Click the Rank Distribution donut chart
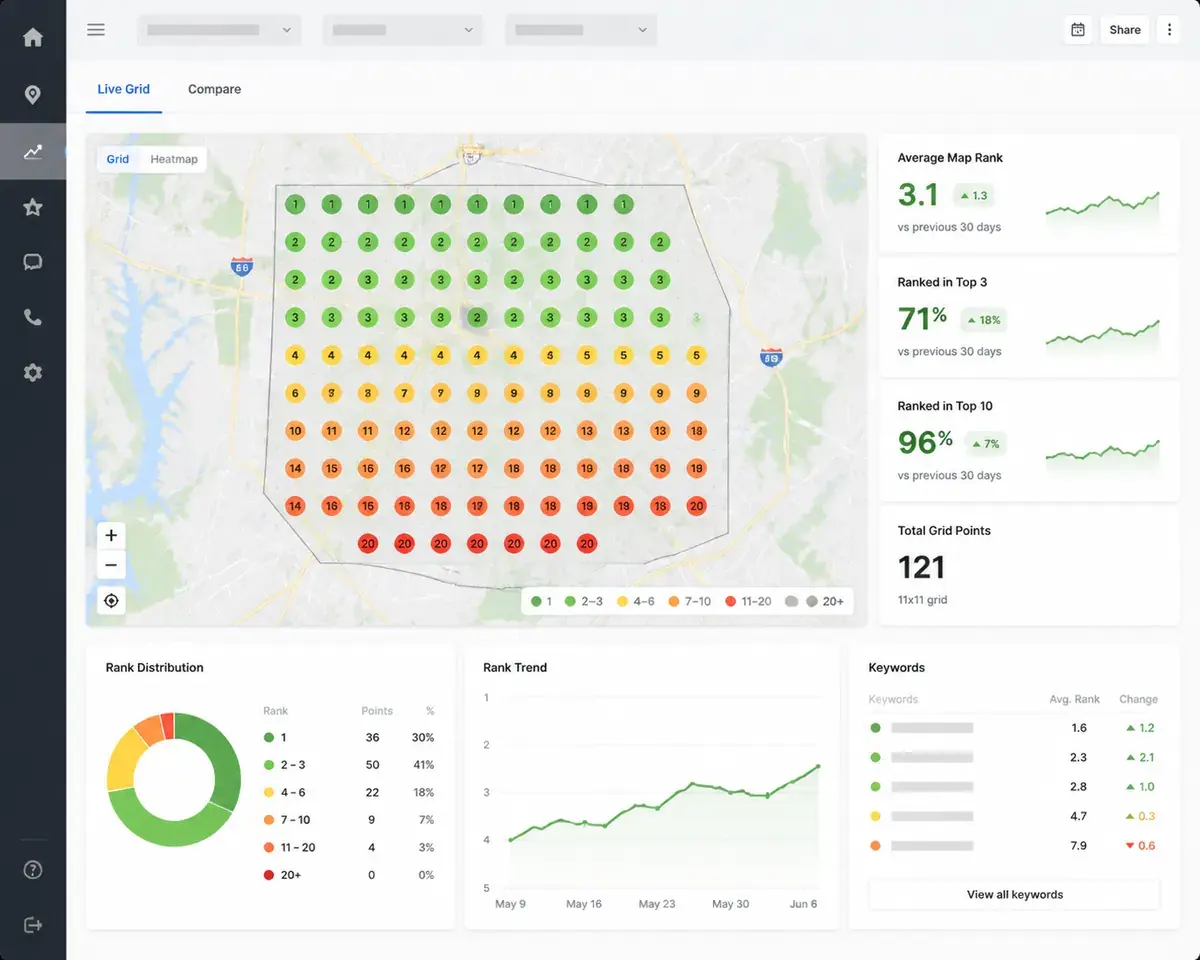The image size is (1200, 960). 174,779
